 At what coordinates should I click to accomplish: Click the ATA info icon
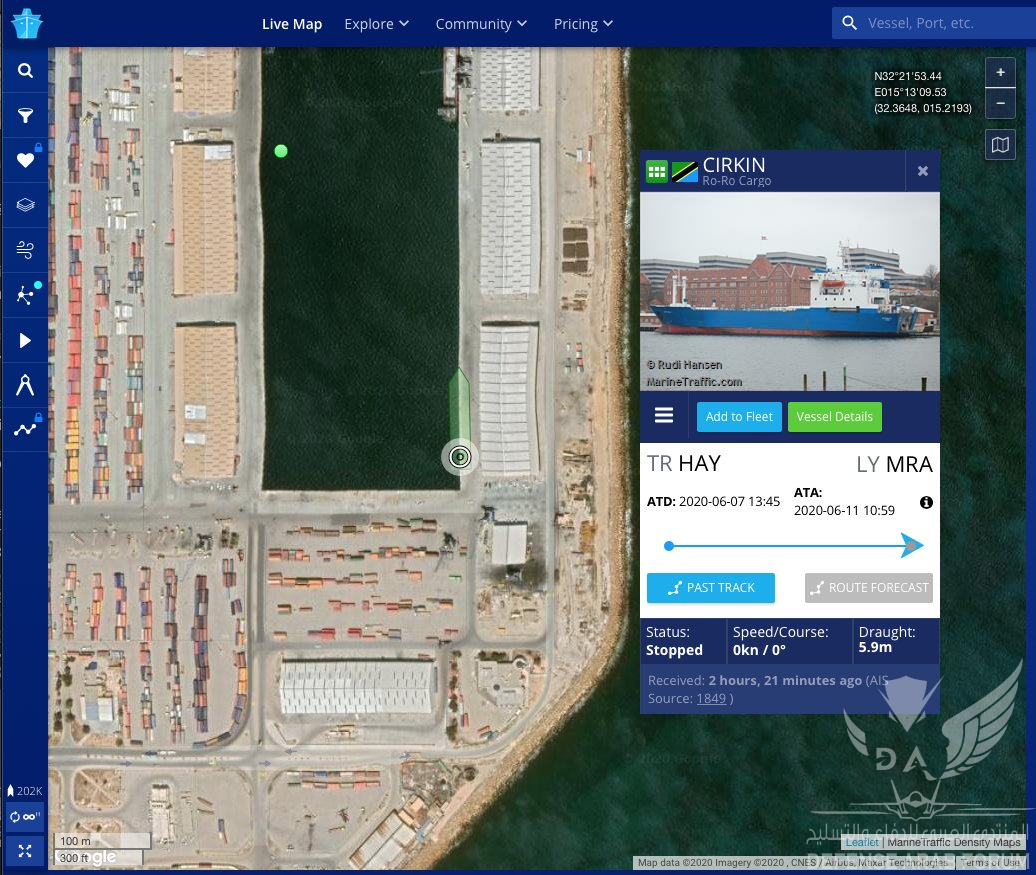coord(926,502)
